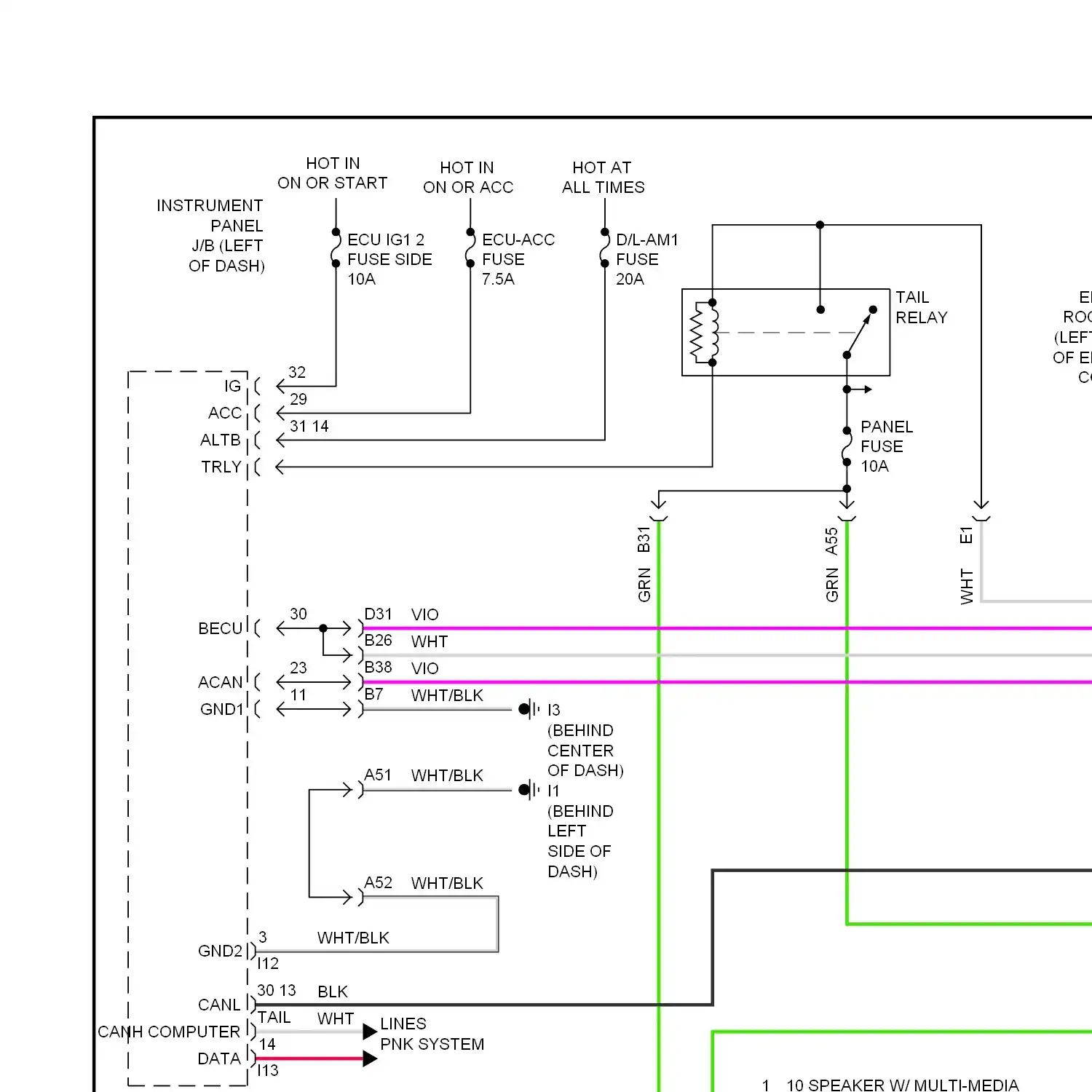Image resolution: width=1092 pixels, height=1092 pixels.
Task: Click the tail relay switch contact arm
Action: (859, 333)
